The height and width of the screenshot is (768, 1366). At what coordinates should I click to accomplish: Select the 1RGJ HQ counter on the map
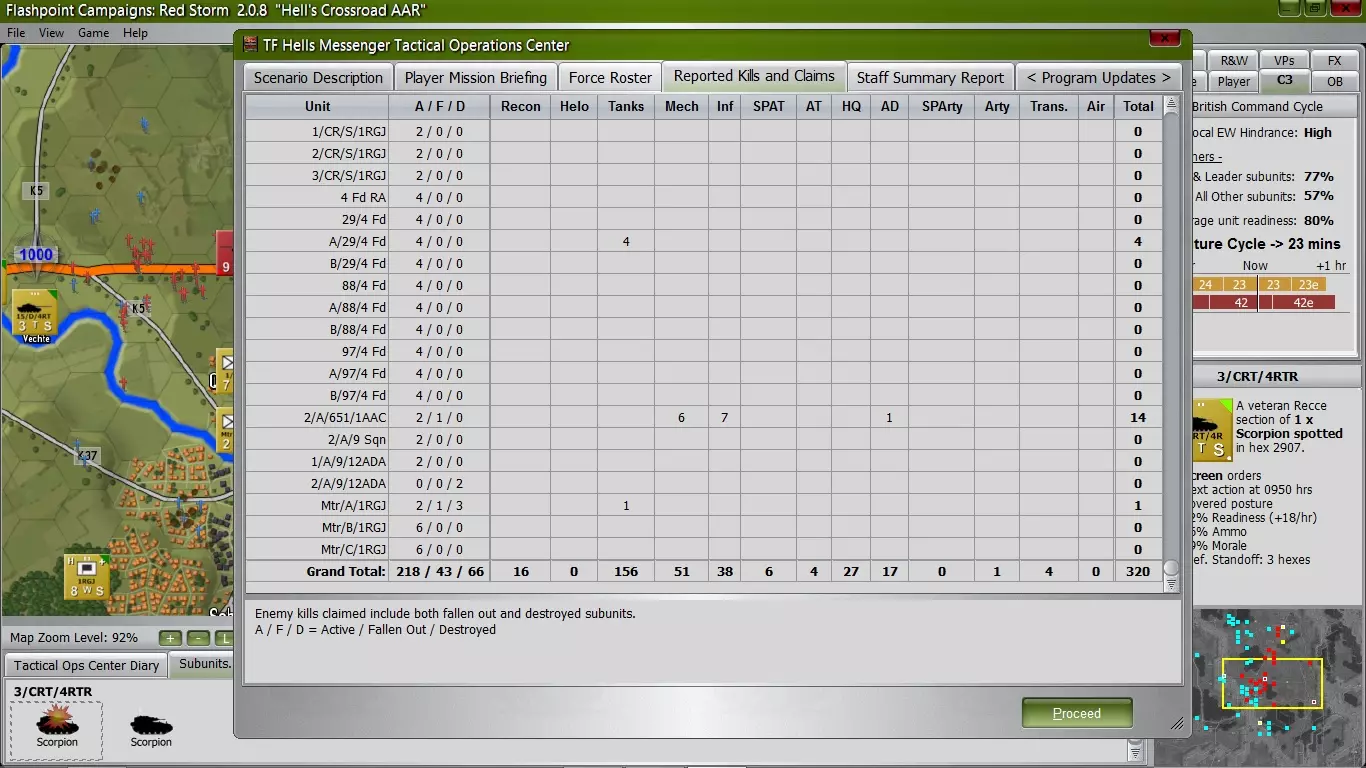coord(86,577)
